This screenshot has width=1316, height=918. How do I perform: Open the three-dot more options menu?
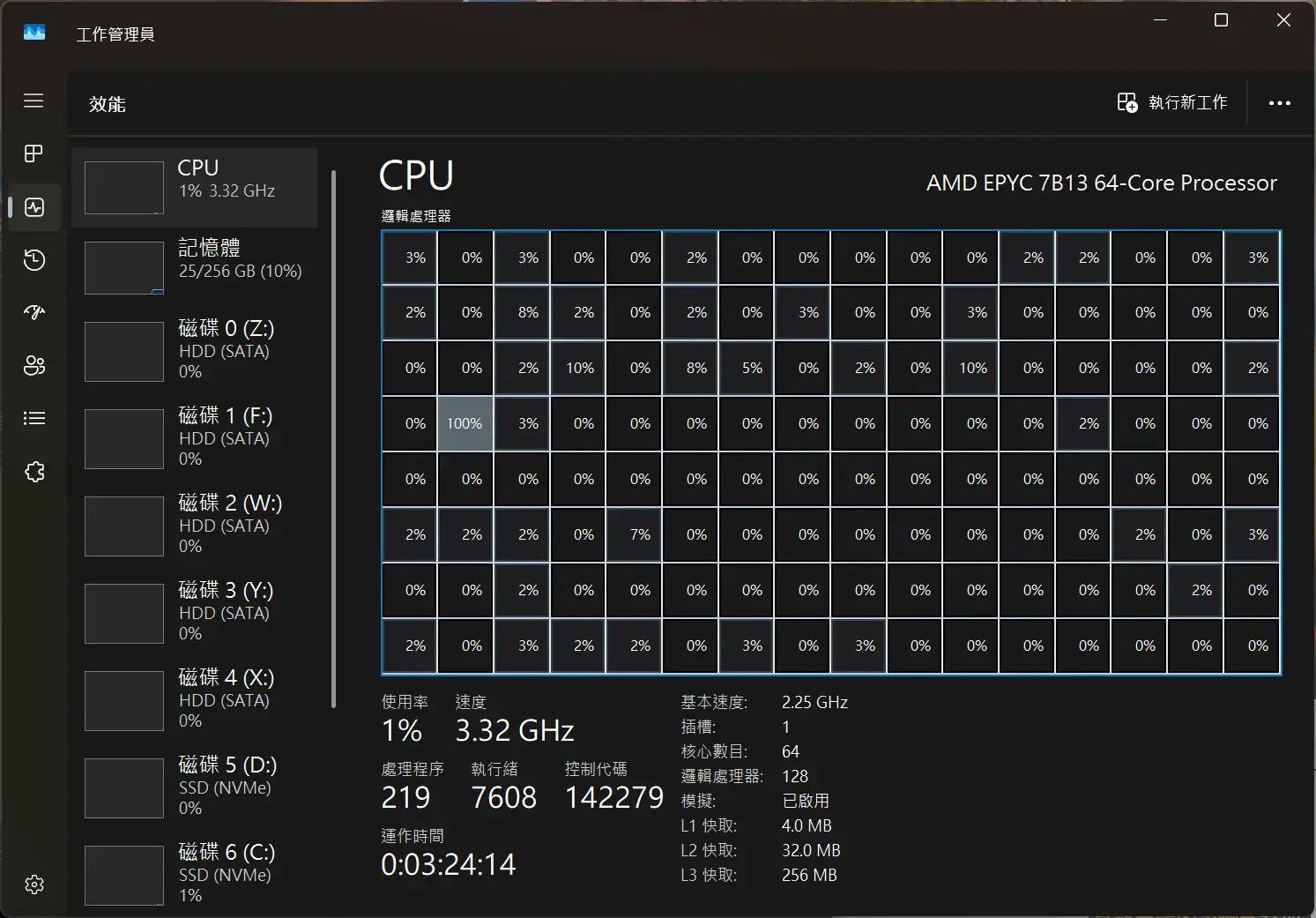pyautogui.click(x=1279, y=103)
